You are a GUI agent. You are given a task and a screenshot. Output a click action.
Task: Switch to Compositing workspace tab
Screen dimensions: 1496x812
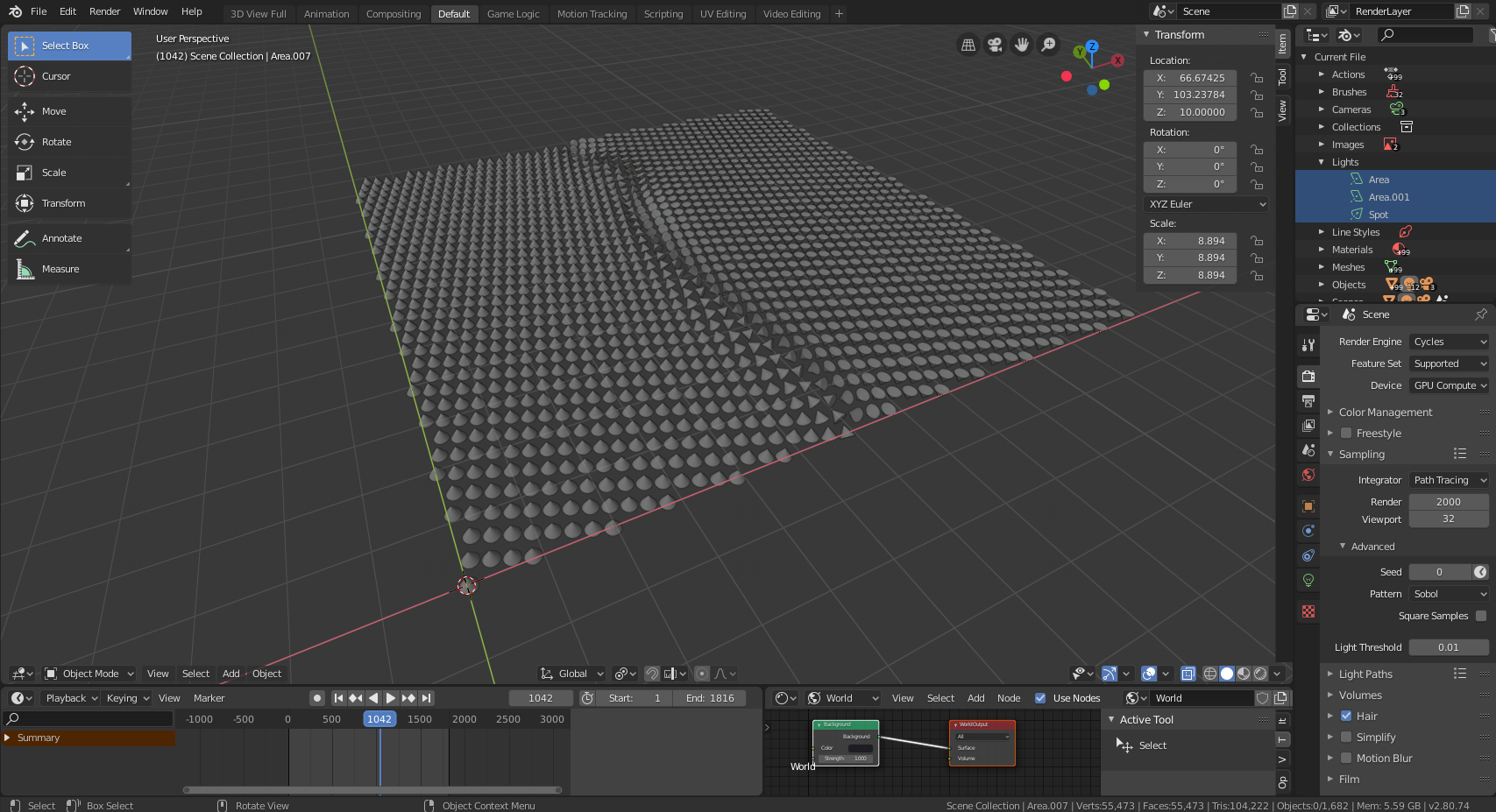click(393, 14)
